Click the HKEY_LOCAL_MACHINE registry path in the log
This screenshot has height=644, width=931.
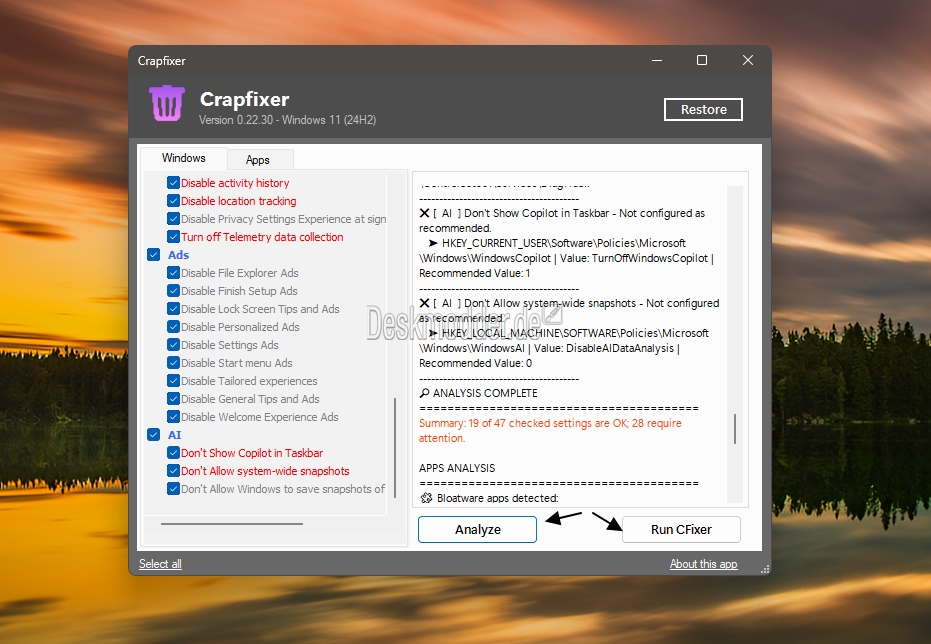point(563,341)
